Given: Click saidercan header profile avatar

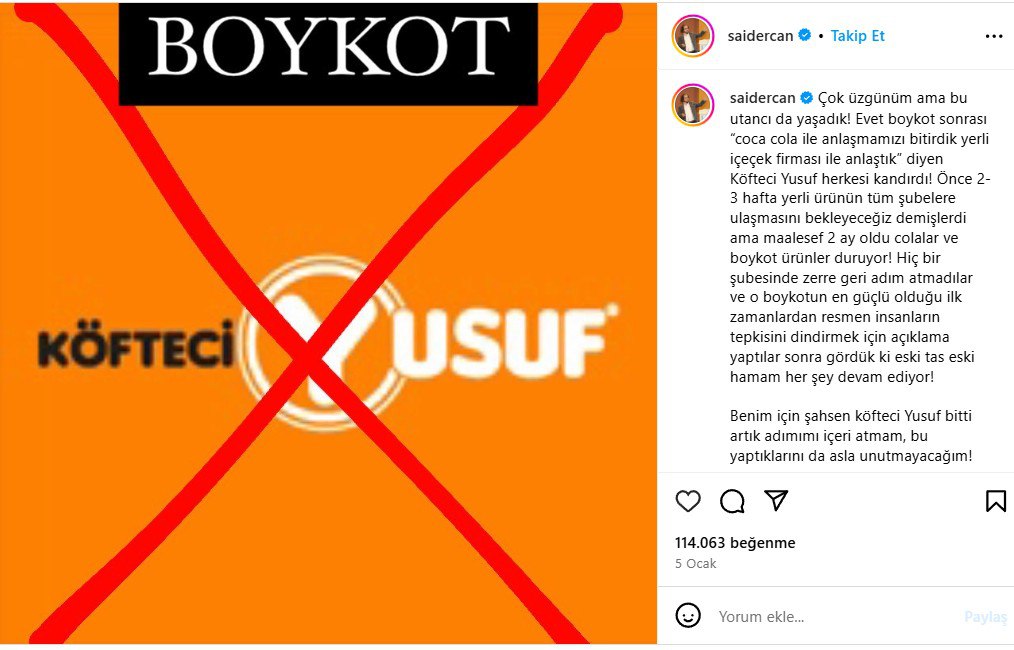Looking at the screenshot, I should pyautogui.click(x=693, y=36).
